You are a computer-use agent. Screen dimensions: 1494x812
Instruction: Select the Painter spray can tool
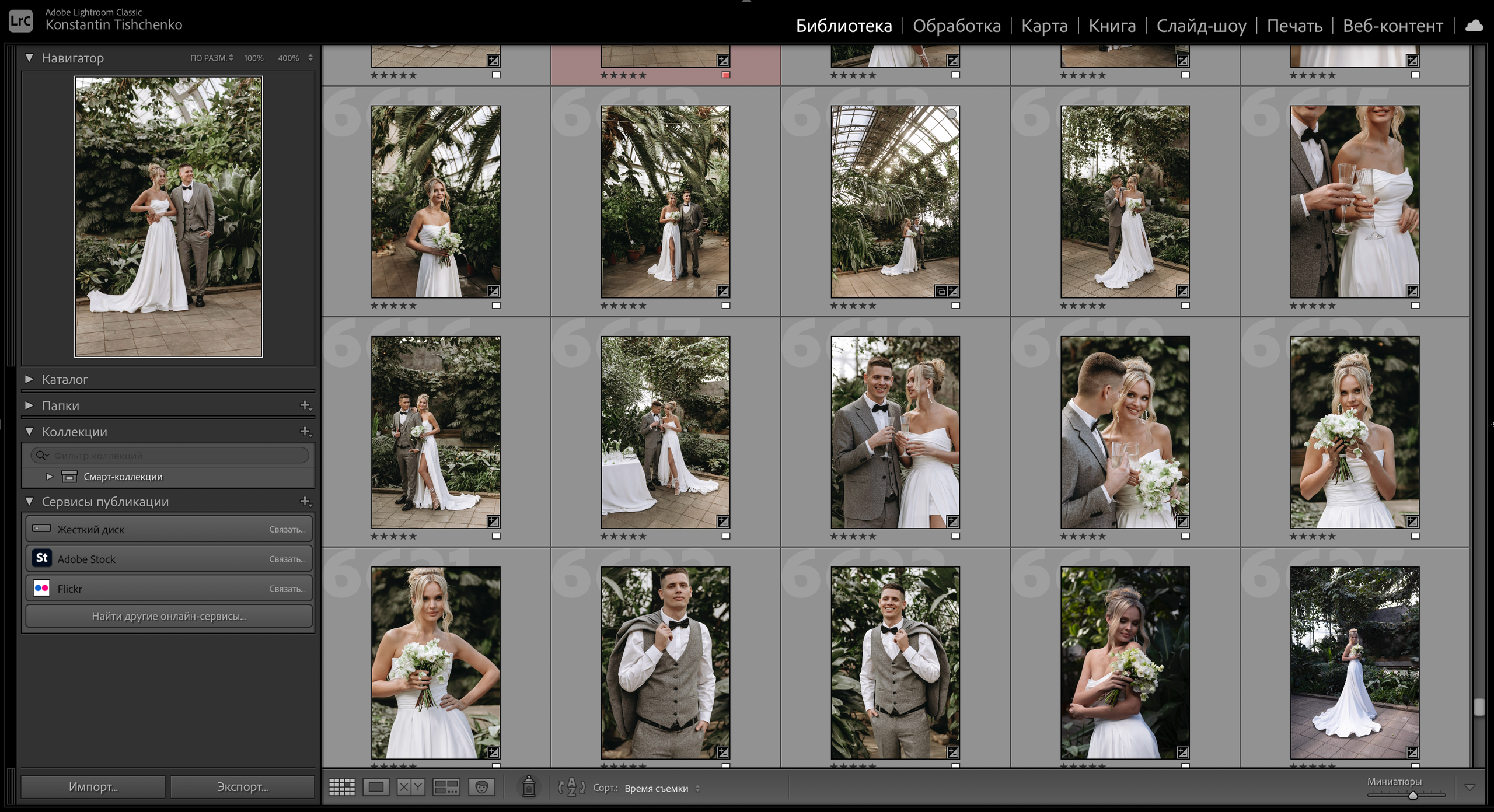point(529,786)
